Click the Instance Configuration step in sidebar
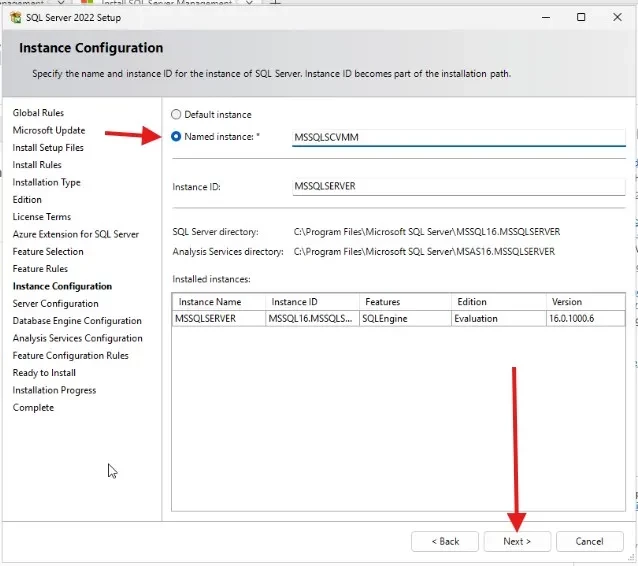Viewport: 638px width, 566px height. (62, 286)
